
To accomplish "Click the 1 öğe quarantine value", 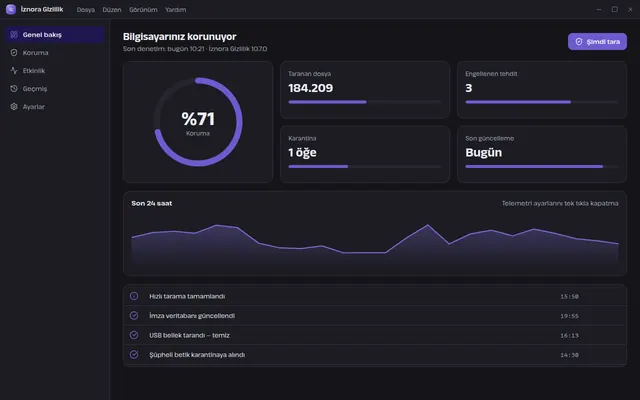I will [x=302, y=153].
